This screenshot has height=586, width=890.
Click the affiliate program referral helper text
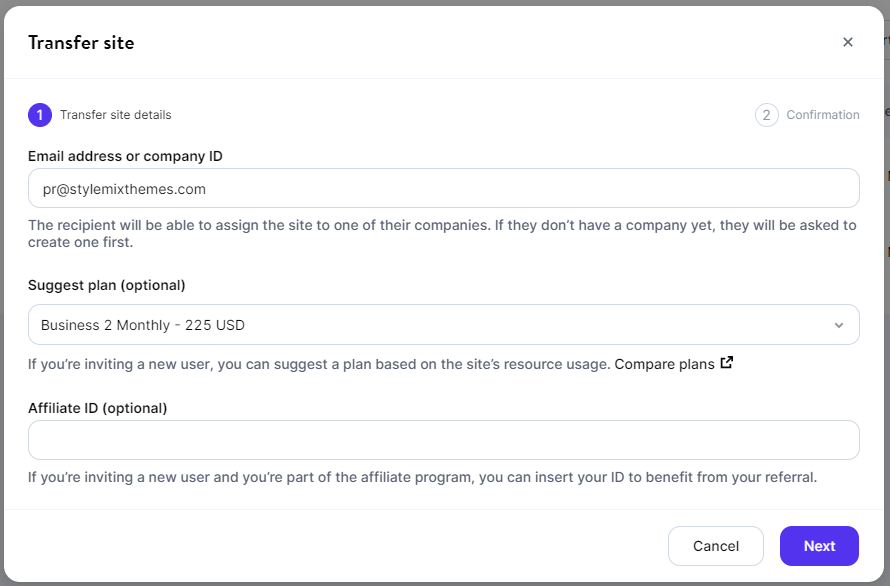[x=423, y=477]
